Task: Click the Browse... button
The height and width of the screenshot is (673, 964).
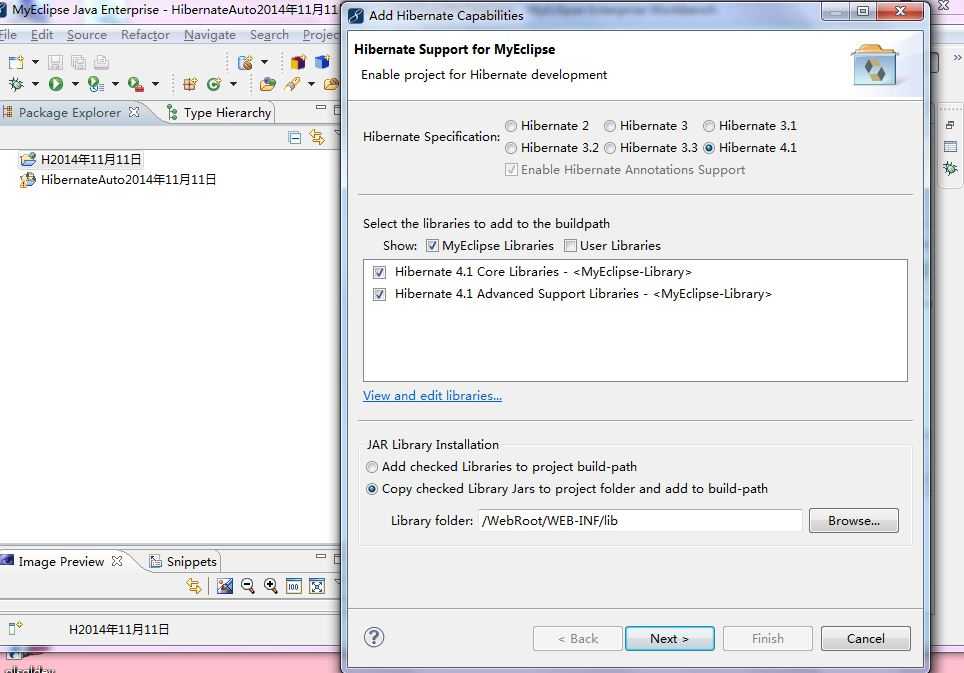Action: coord(854,521)
